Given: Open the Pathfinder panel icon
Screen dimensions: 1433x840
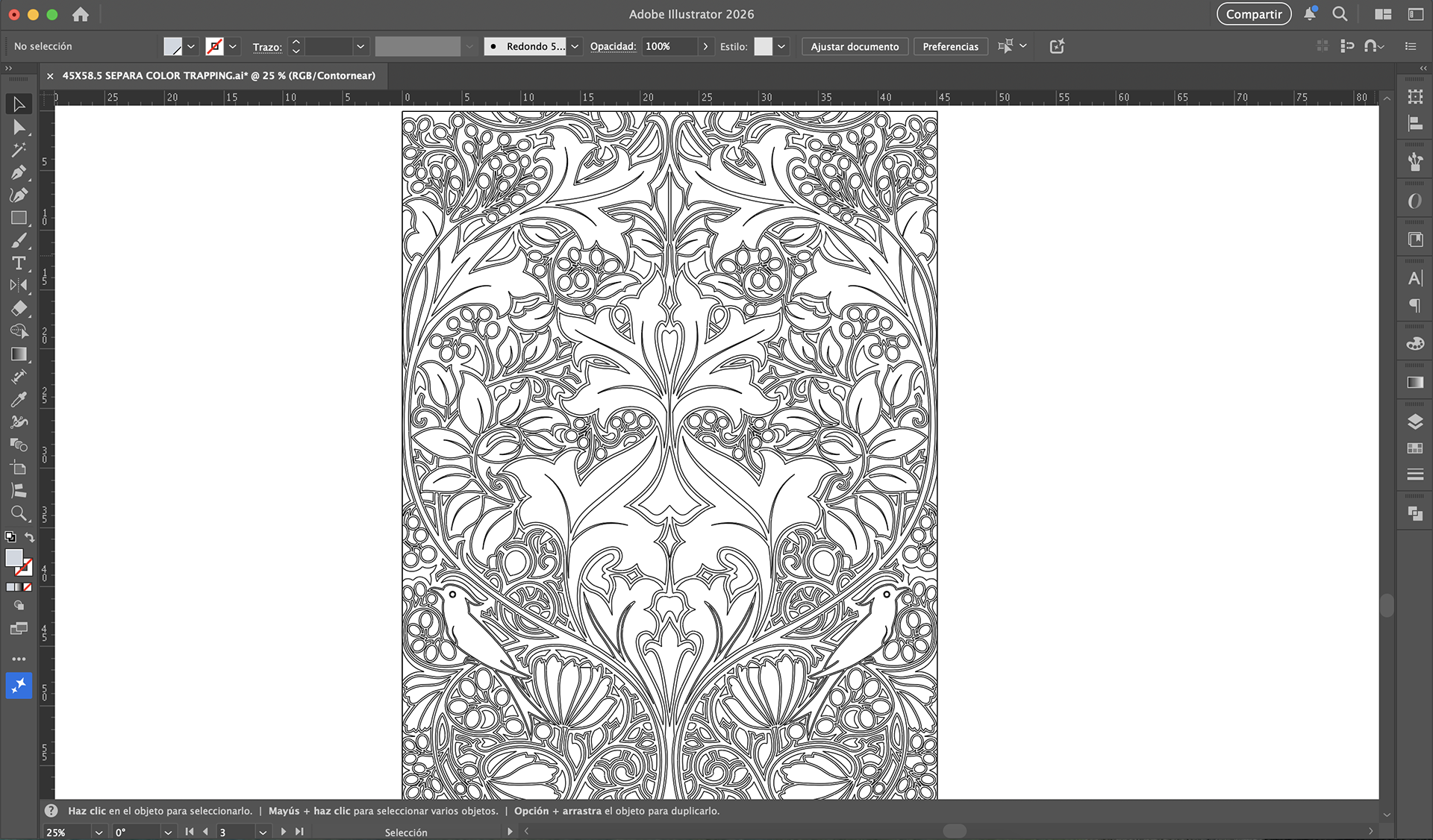Looking at the screenshot, I should pos(1415,514).
